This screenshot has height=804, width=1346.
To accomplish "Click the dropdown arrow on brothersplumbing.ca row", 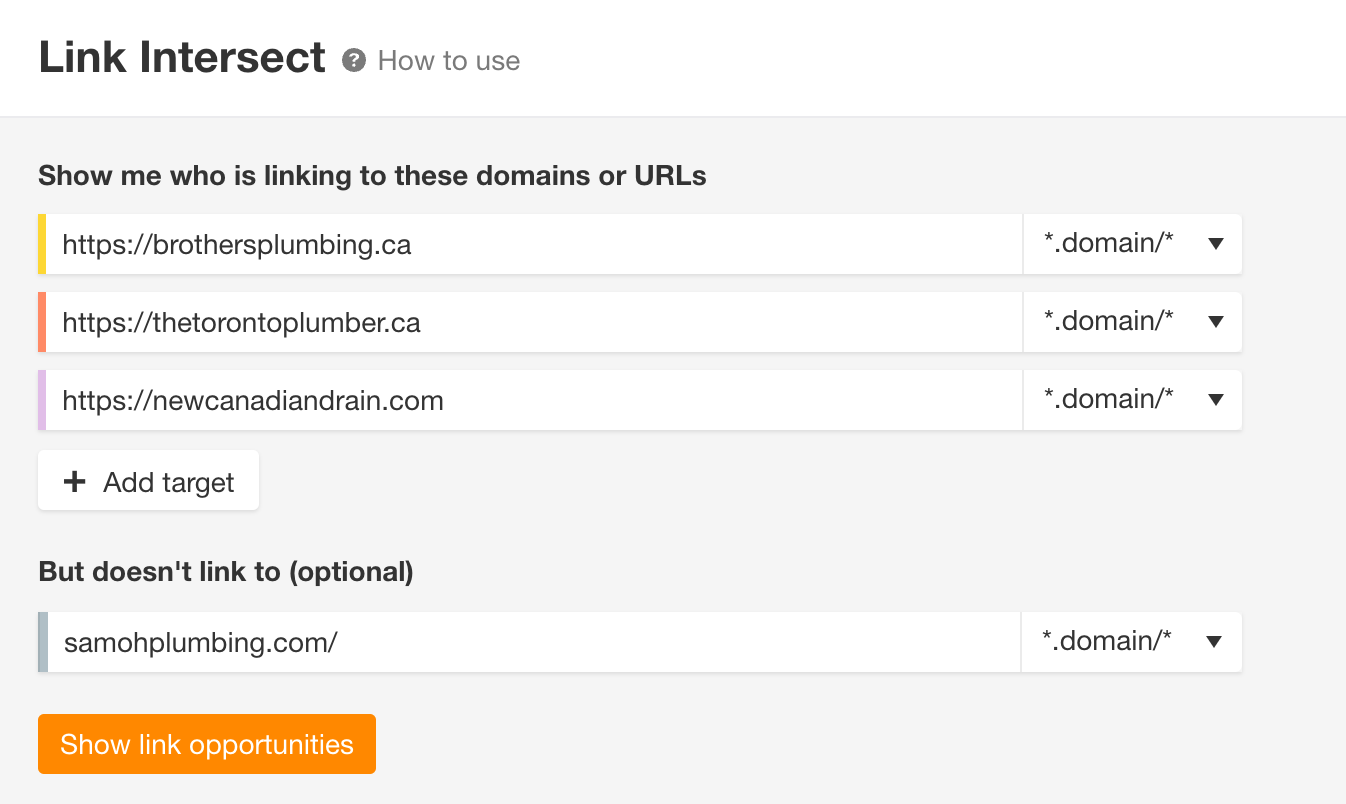I will [x=1216, y=244].
